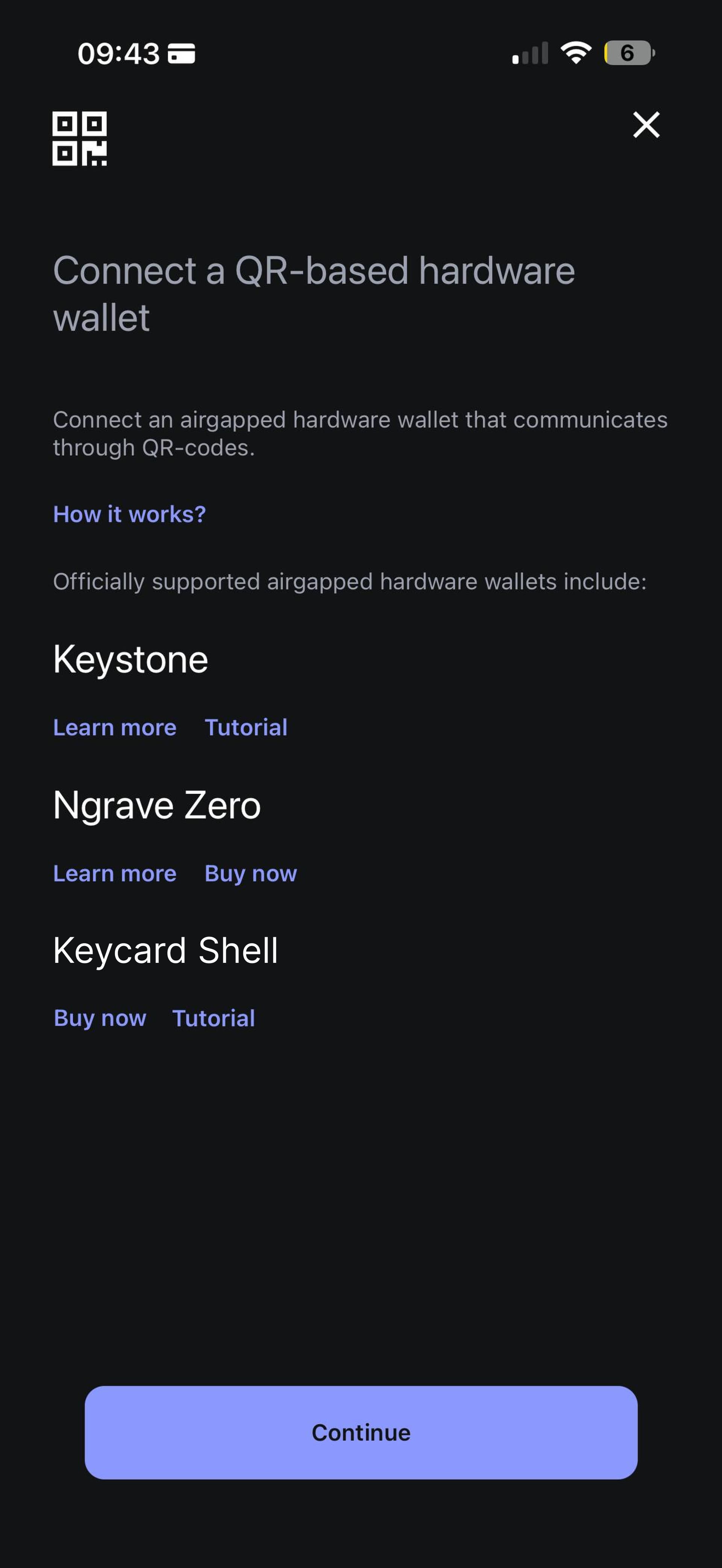Screen dimensions: 722x1568
Task: Tap the 09:43 clock in status bar
Action: click(x=119, y=54)
